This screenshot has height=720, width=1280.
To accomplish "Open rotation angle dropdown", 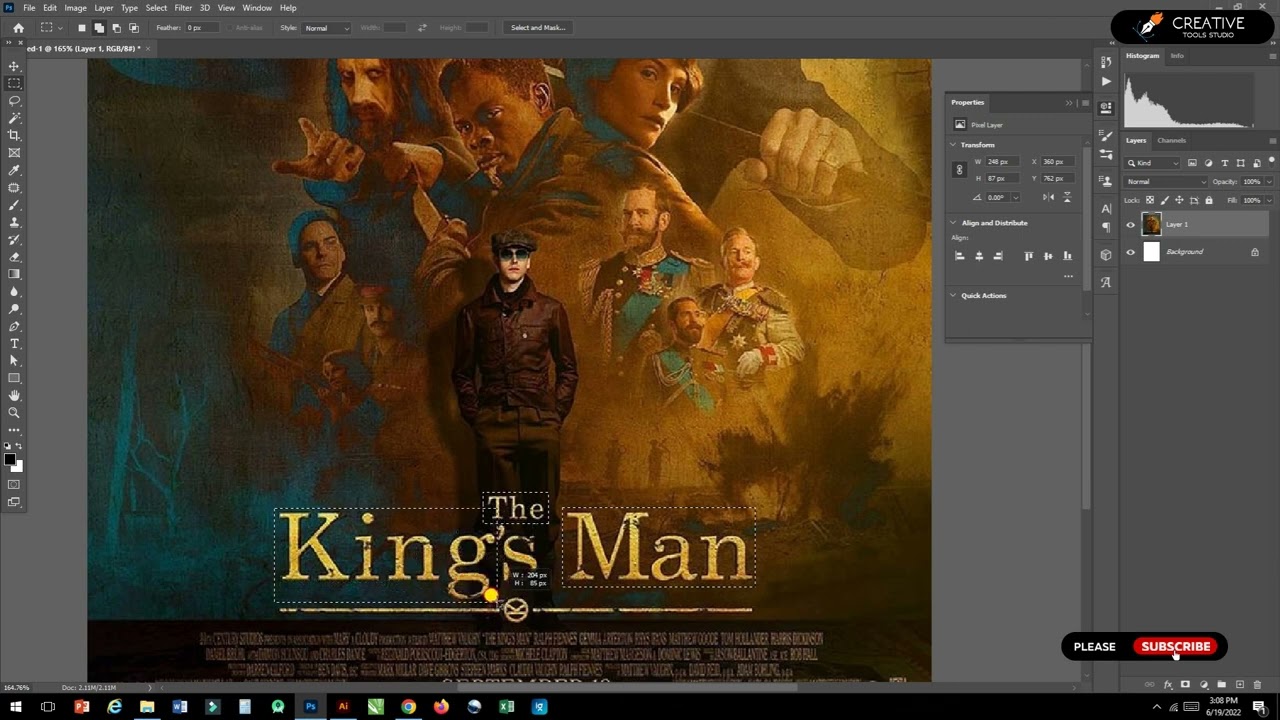I will (x=1016, y=197).
